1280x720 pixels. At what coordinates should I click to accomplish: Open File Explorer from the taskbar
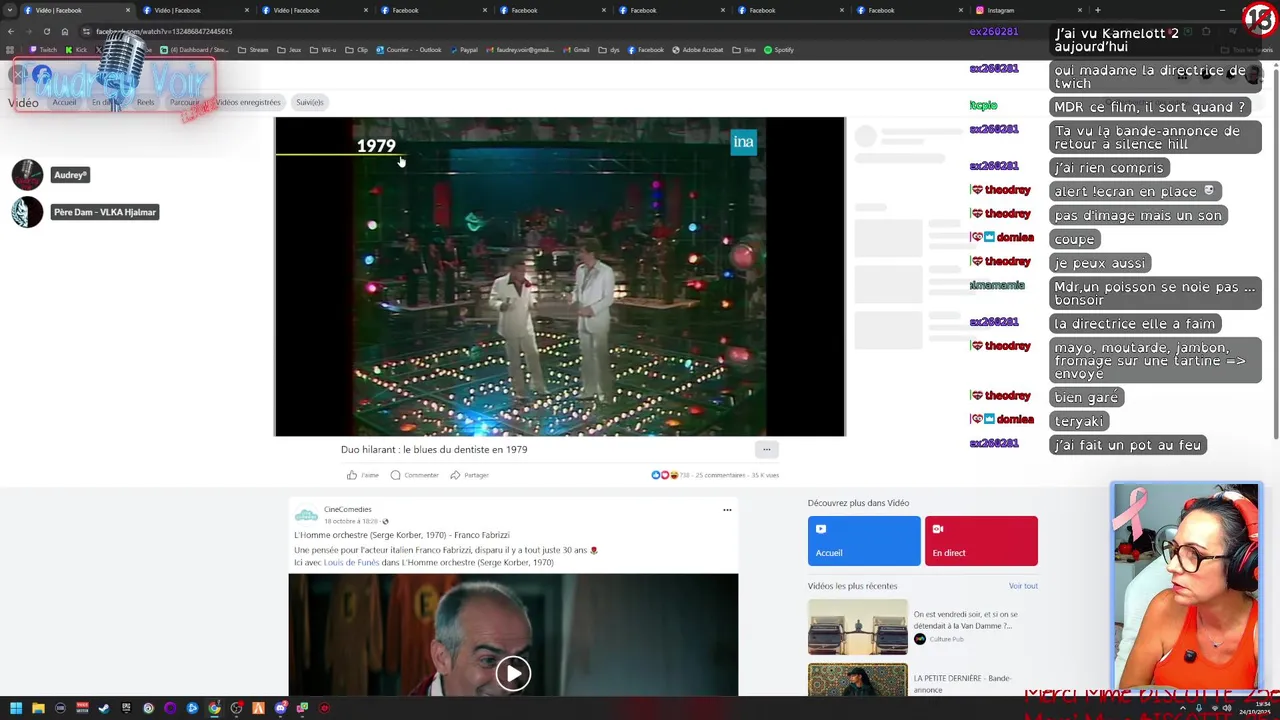point(38,708)
